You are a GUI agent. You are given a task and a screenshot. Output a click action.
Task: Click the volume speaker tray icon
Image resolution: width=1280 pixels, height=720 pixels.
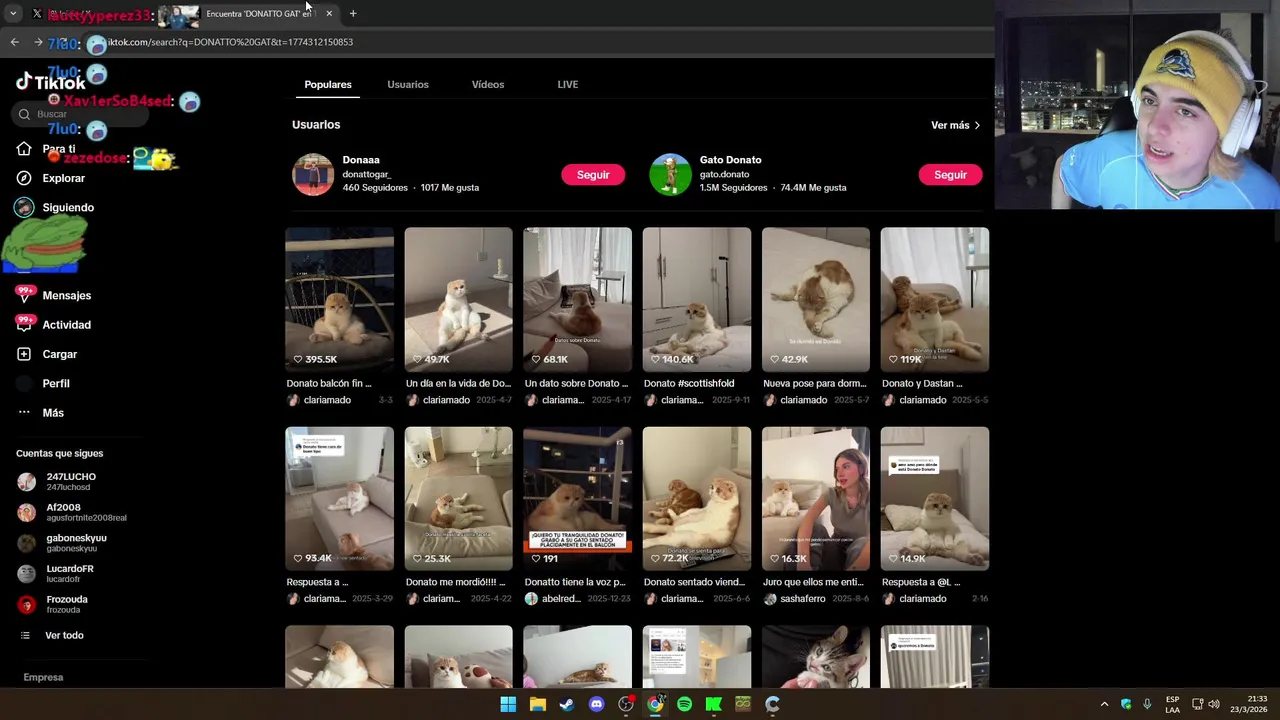point(1214,704)
